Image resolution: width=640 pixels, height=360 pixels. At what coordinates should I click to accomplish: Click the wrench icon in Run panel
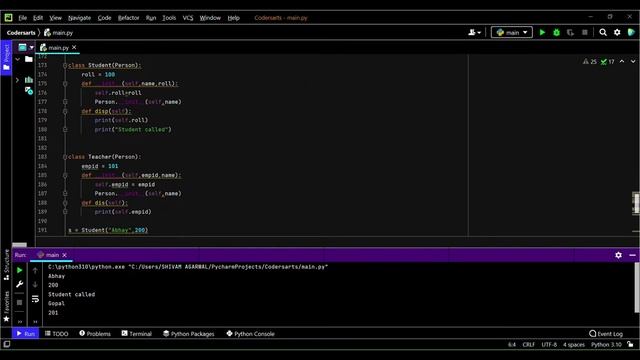coord(19,284)
